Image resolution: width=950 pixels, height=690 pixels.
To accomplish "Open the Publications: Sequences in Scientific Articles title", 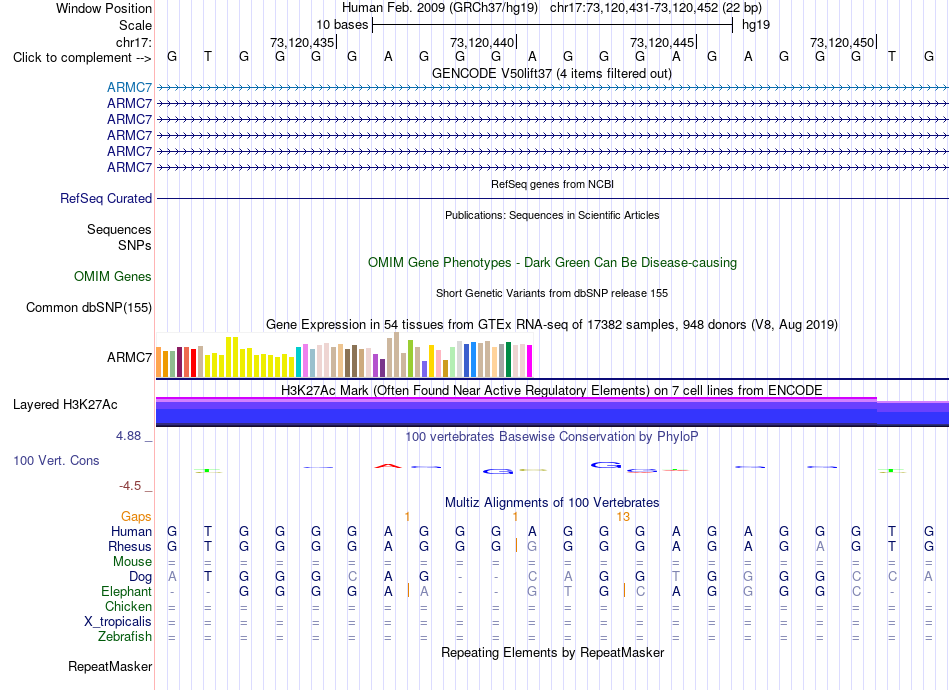I will click(x=552, y=215).
